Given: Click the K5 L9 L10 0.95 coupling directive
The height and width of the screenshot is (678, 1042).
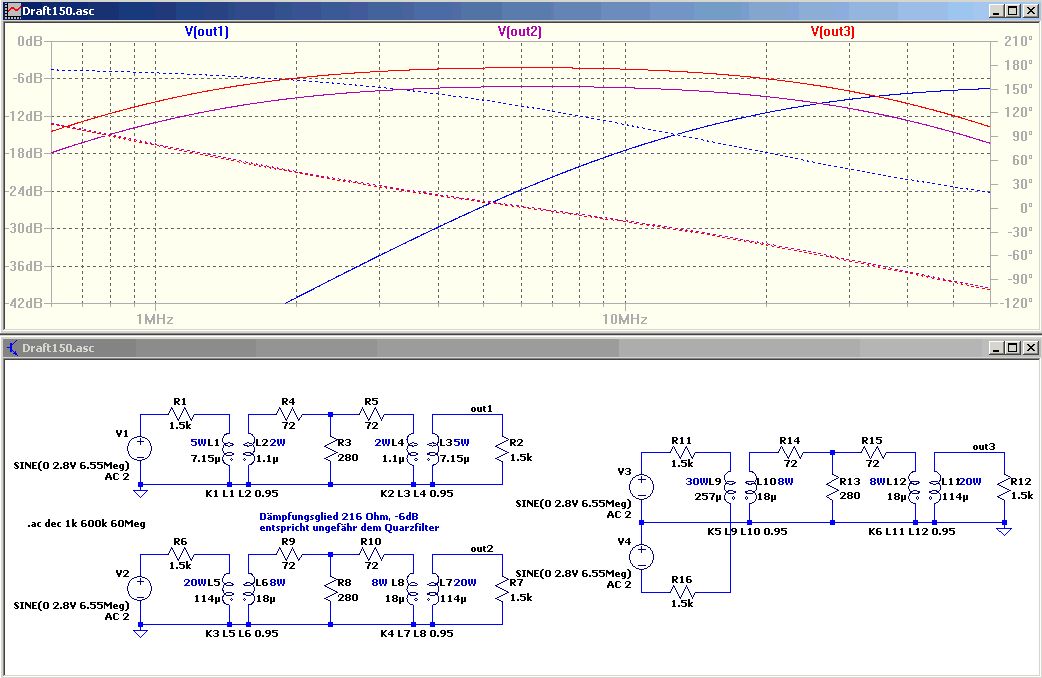Looking at the screenshot, I should pos(748,531).
